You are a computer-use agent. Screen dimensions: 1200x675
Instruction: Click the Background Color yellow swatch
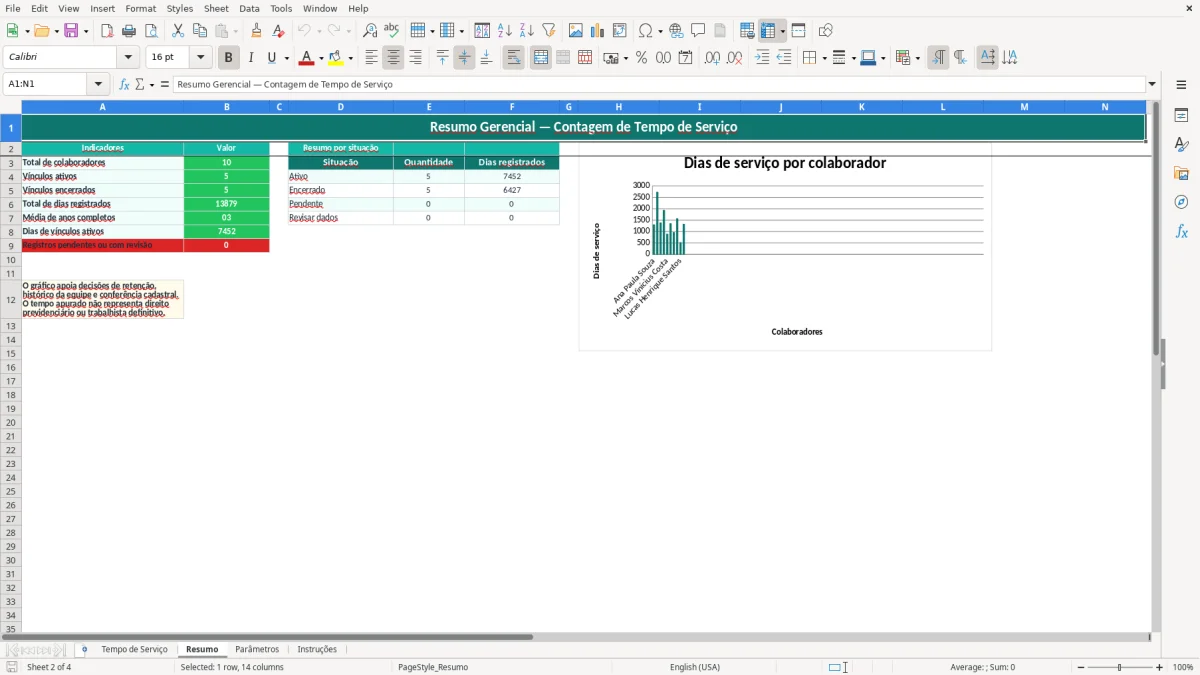[x=336, y=58]
